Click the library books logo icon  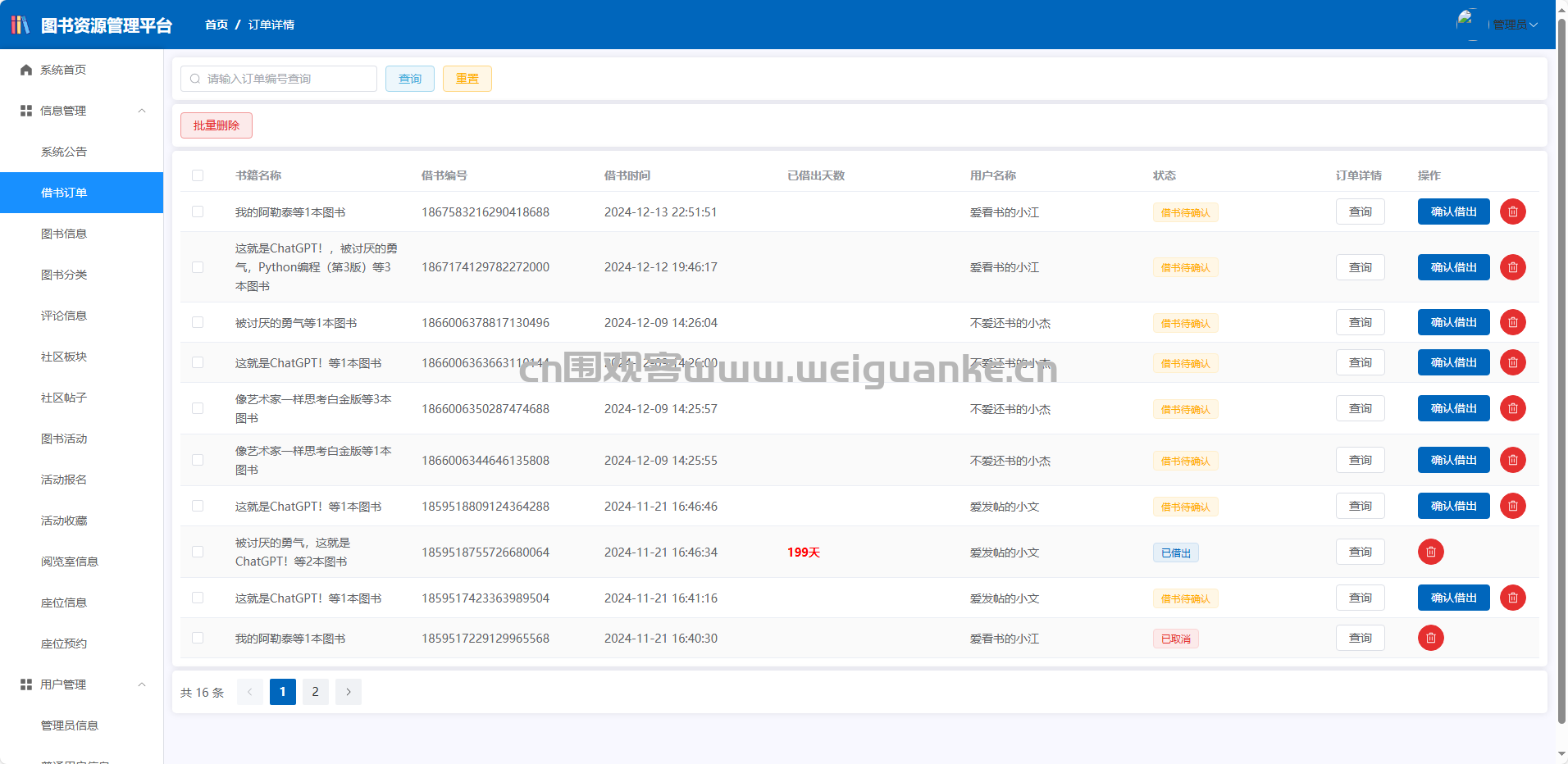tap(20, 25)
